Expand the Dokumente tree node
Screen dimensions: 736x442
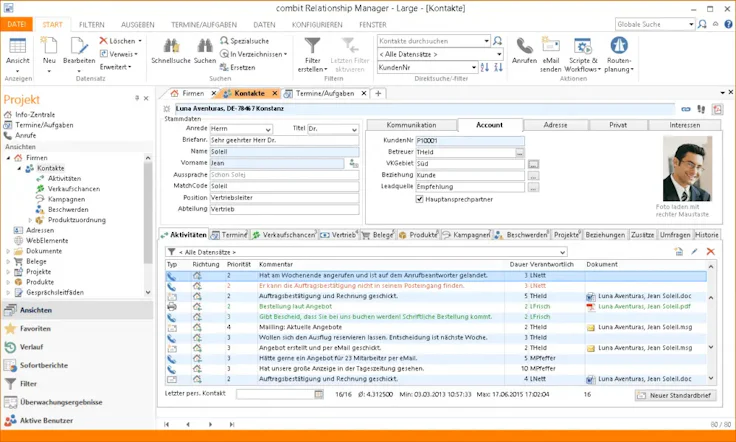pos(8,251)
